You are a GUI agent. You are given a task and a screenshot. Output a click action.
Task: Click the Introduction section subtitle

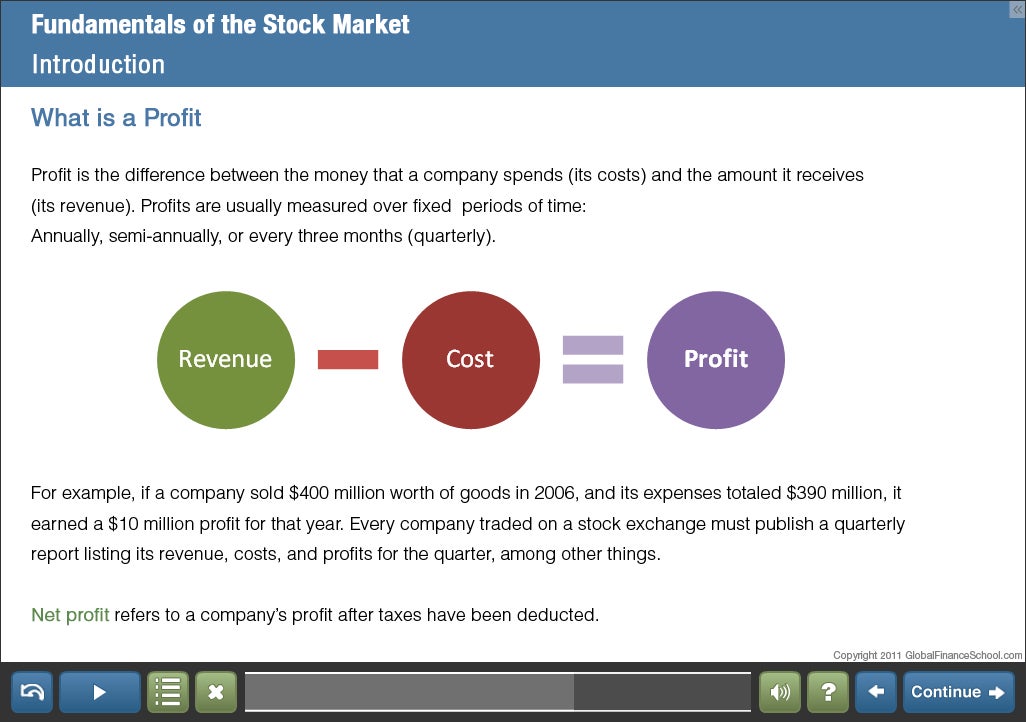[x=98, y=65]
